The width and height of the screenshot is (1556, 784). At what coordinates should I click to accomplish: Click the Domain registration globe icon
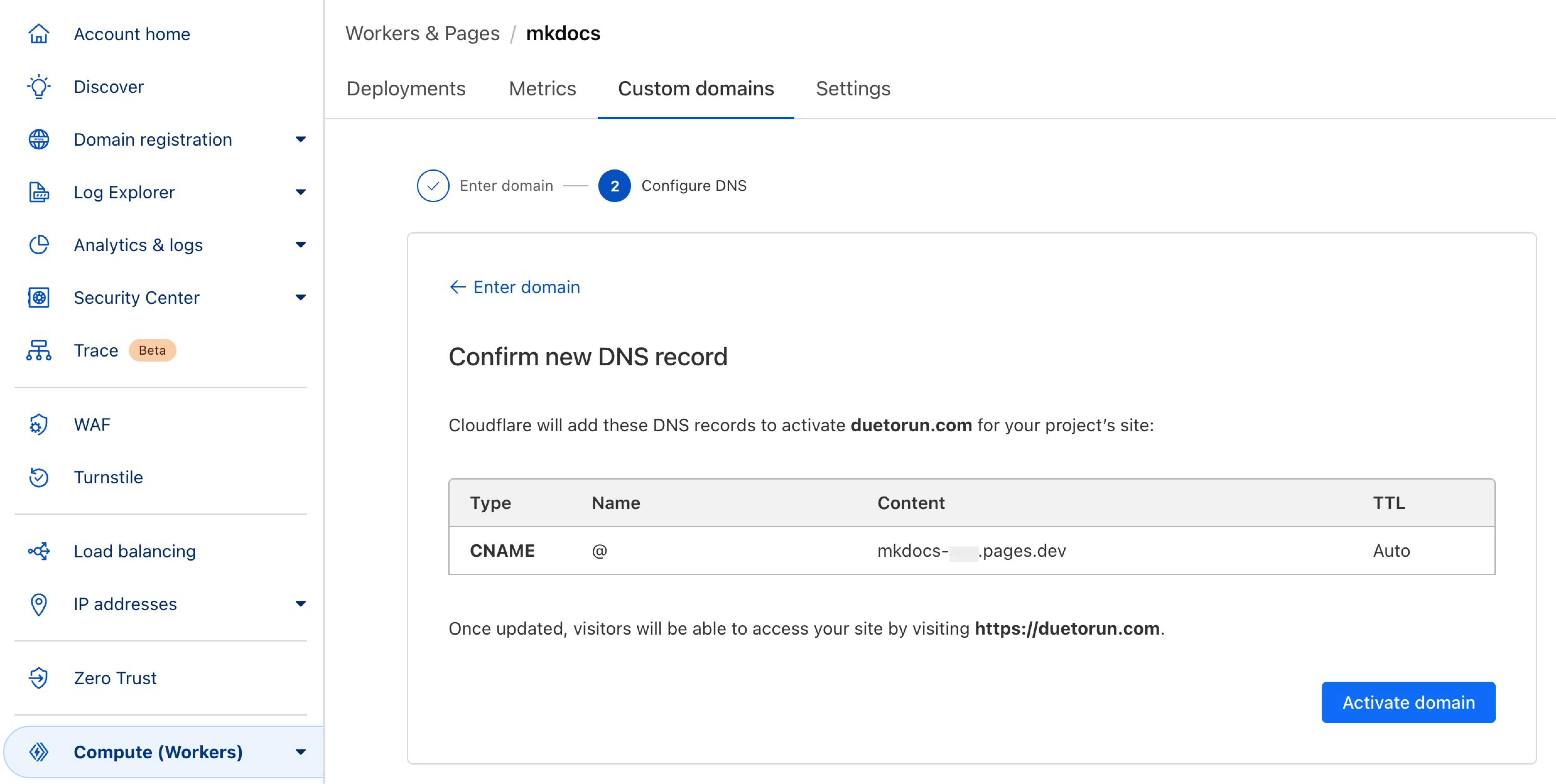pyautogui.click(x=39, y=139)
